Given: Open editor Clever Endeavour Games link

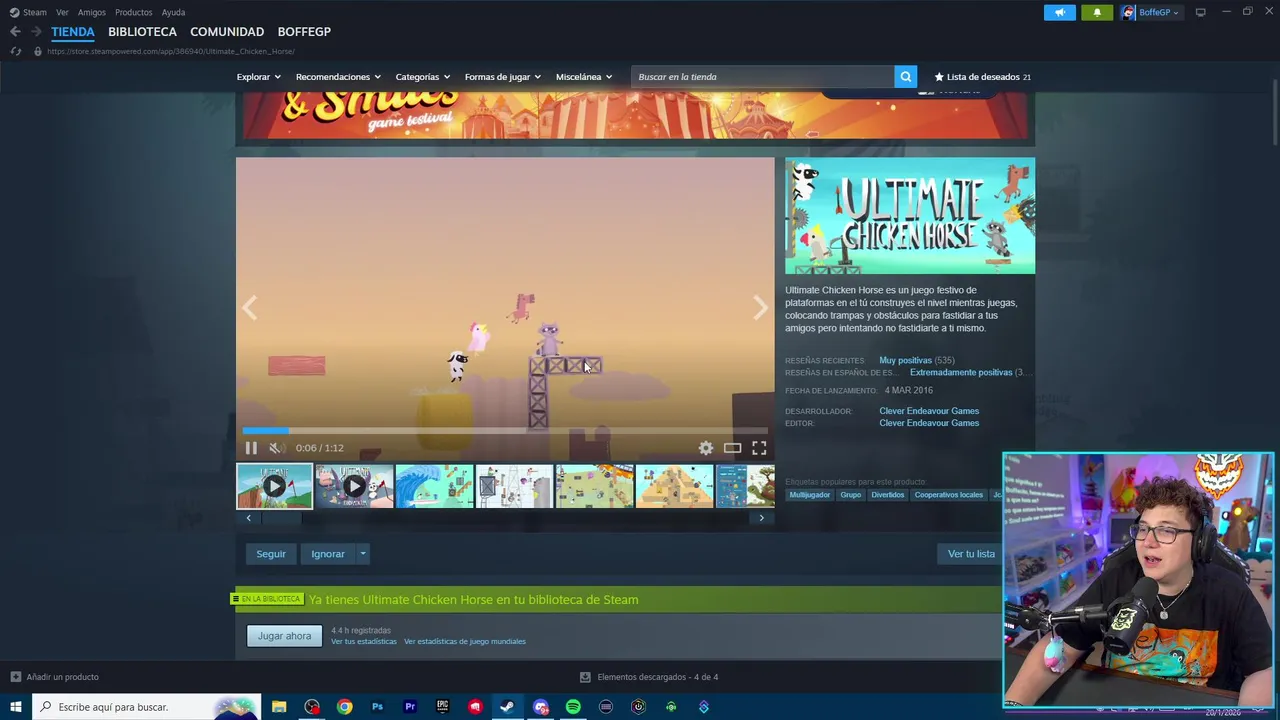Looking at the screenshot, I should coord(929,423).
